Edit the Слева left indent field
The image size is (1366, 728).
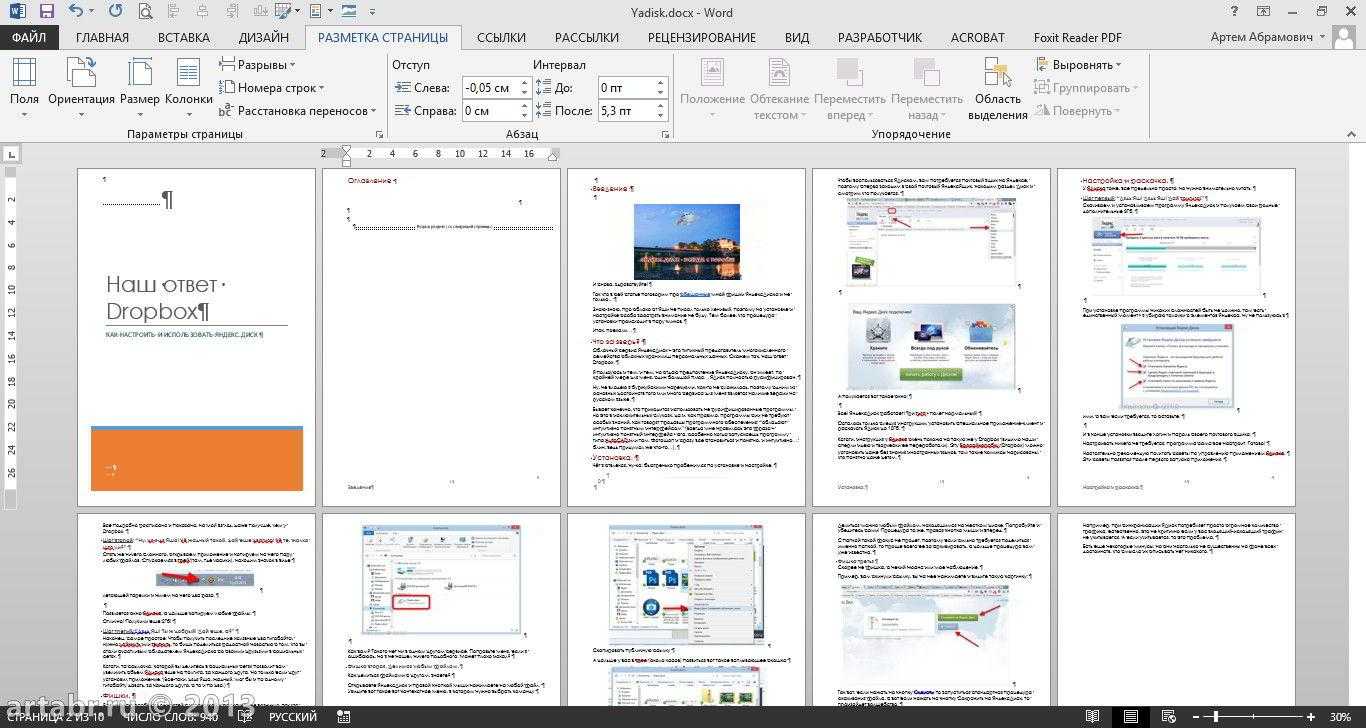[x=488, y=88]
